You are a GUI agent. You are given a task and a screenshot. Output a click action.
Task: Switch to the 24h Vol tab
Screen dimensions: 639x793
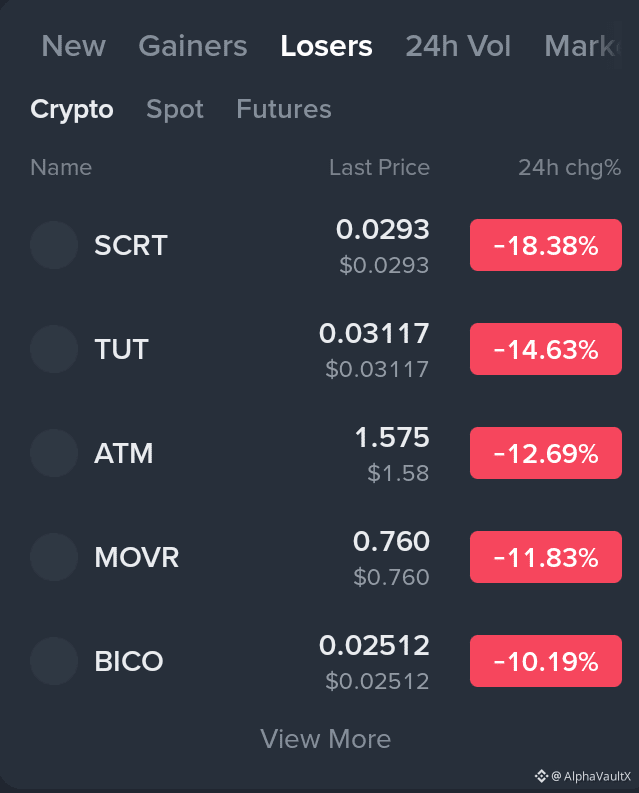pyautogui.click(x=458, y=46)
